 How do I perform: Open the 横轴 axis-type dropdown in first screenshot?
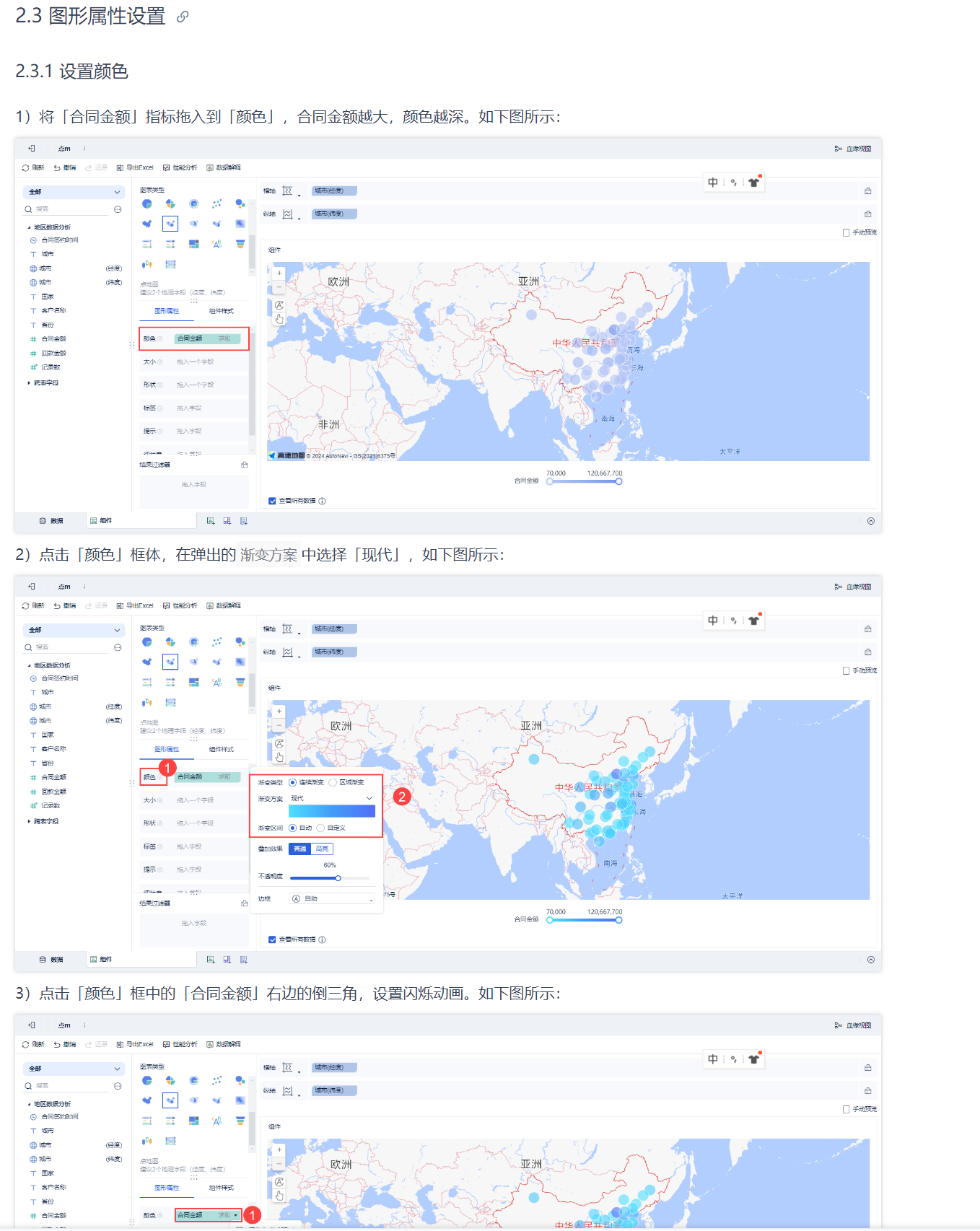pos(299,194)
